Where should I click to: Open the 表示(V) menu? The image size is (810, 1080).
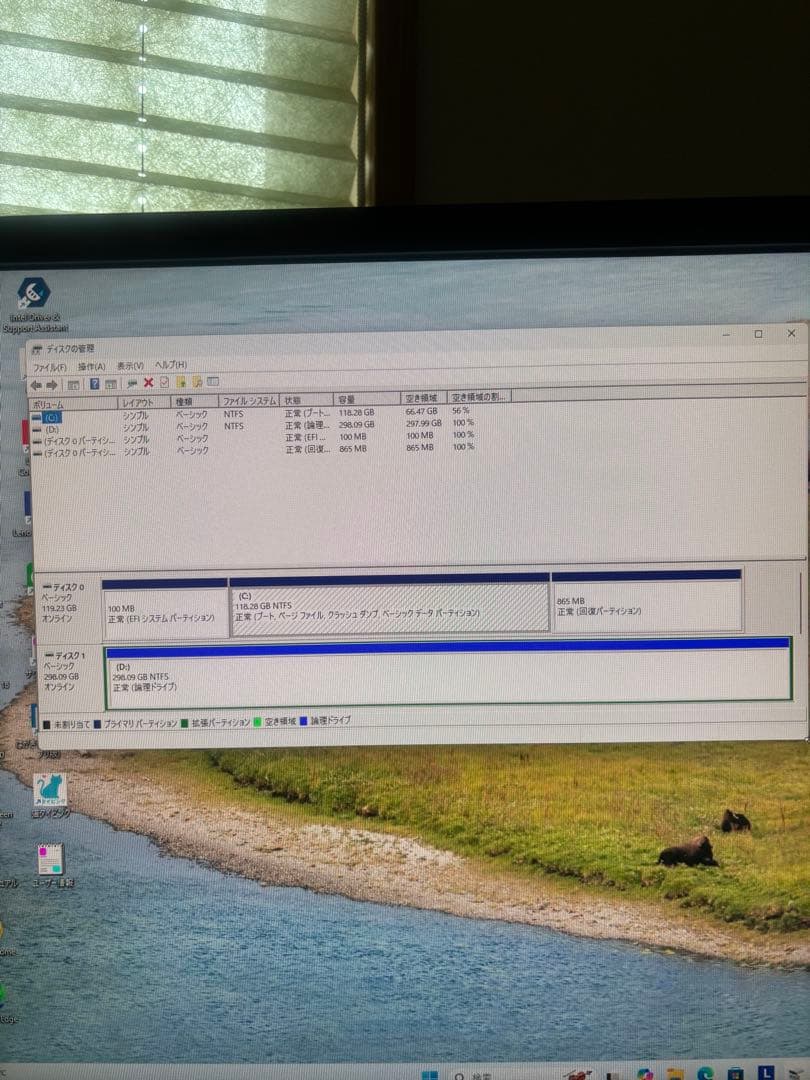(130, 367)
